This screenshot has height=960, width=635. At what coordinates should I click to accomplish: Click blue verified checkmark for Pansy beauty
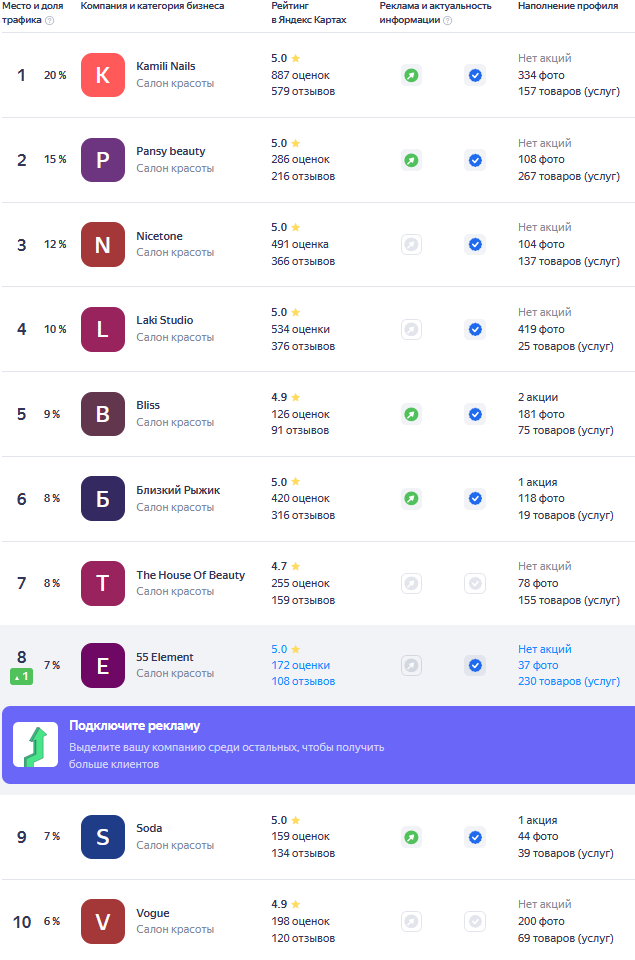[x=475, y=160]
